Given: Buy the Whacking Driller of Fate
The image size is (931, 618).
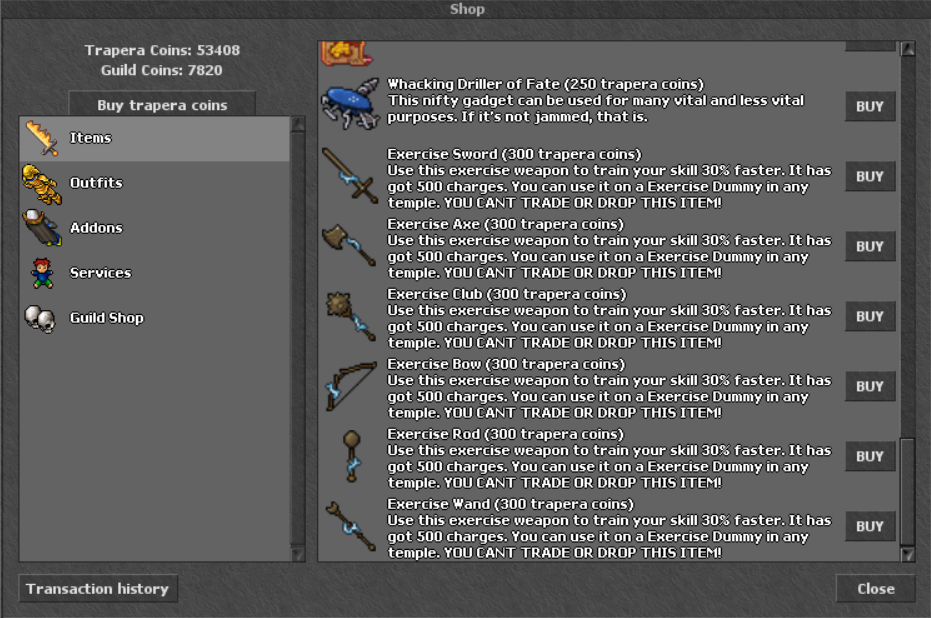Looking at the screenshot, I should point(870,106).
